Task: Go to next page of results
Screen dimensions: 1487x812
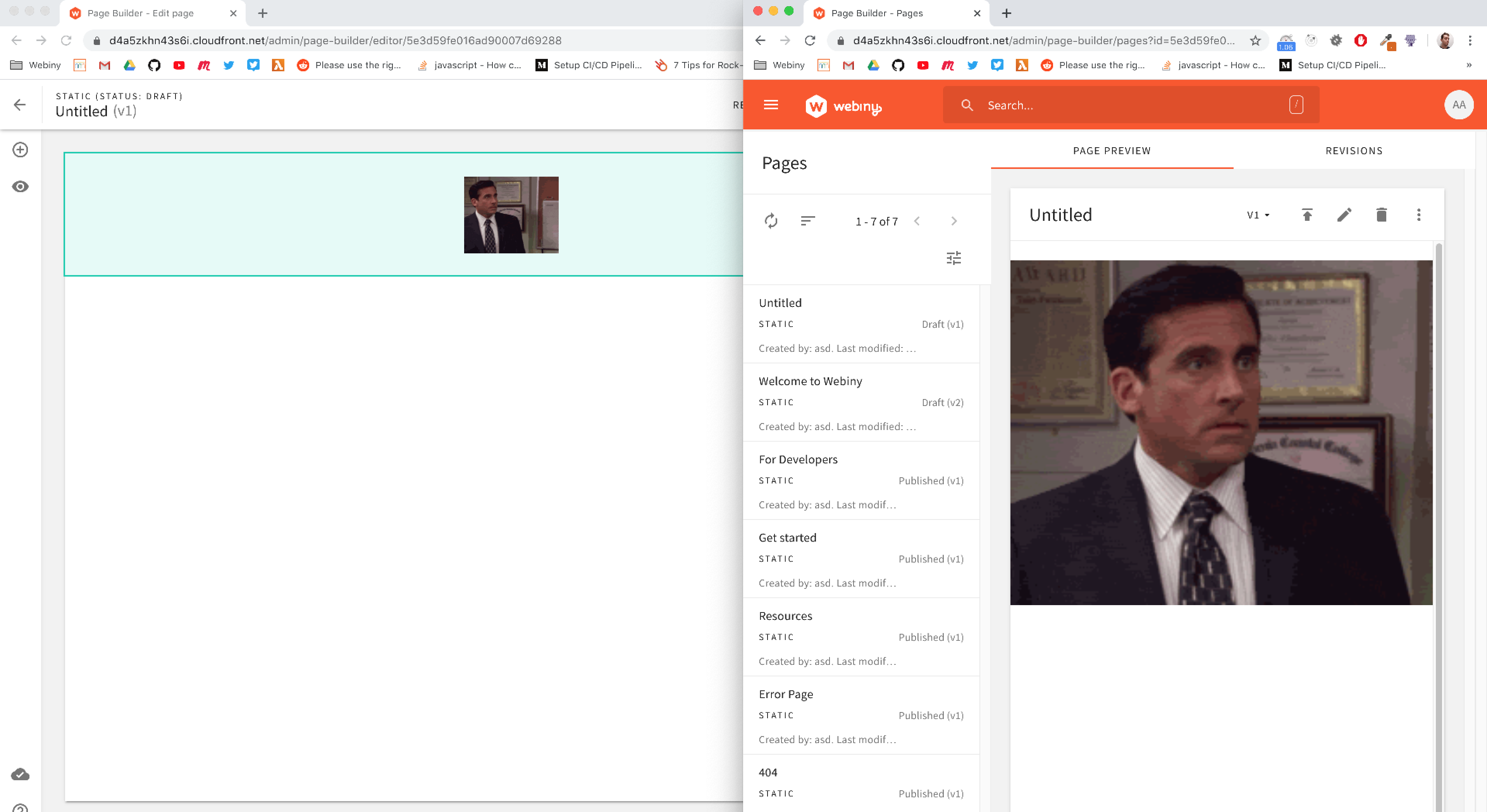Action: [953, 221]
